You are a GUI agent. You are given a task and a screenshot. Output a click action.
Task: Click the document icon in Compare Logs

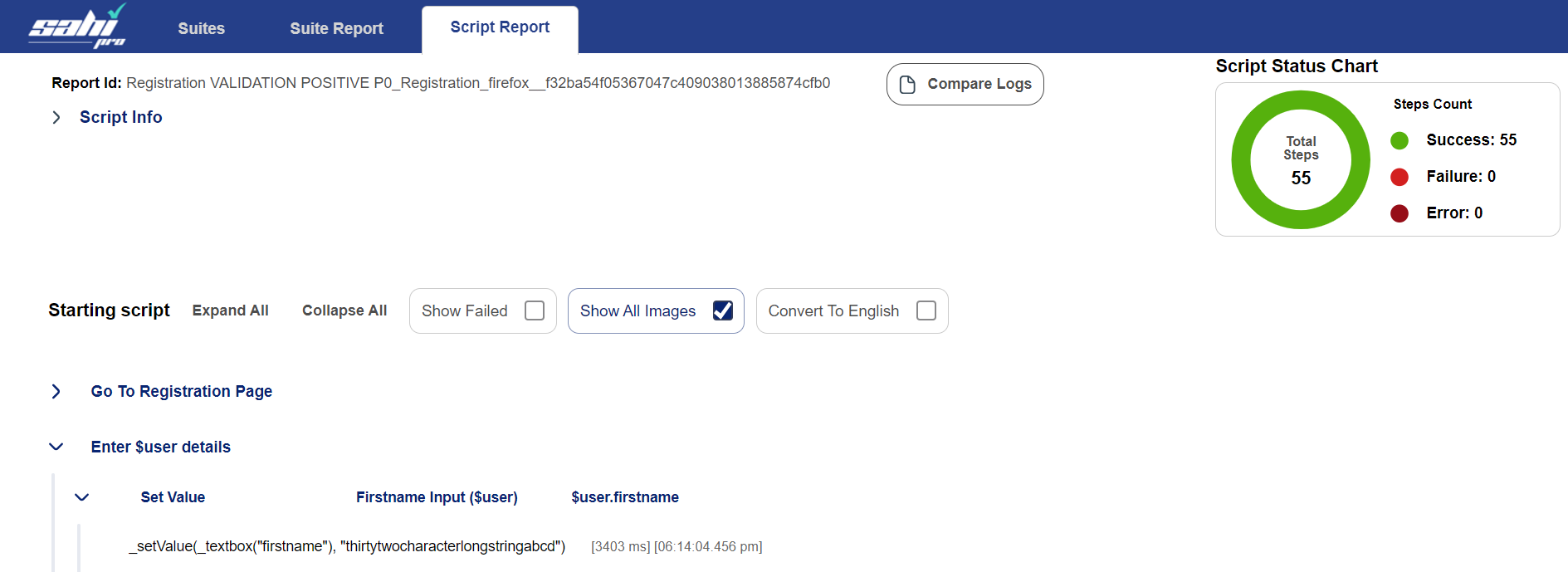907,85
